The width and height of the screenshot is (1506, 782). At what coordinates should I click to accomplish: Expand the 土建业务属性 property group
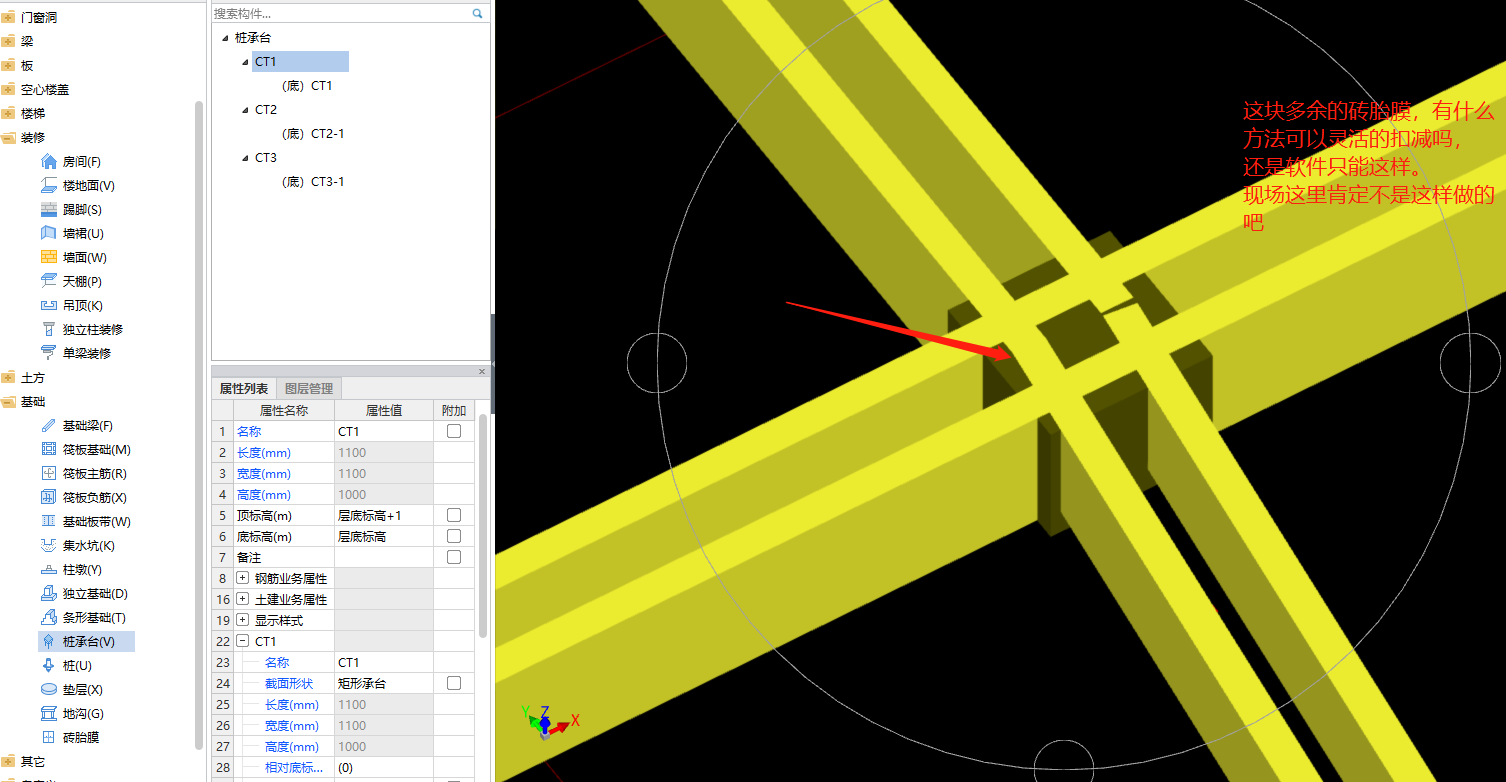[x=243, y=599]
